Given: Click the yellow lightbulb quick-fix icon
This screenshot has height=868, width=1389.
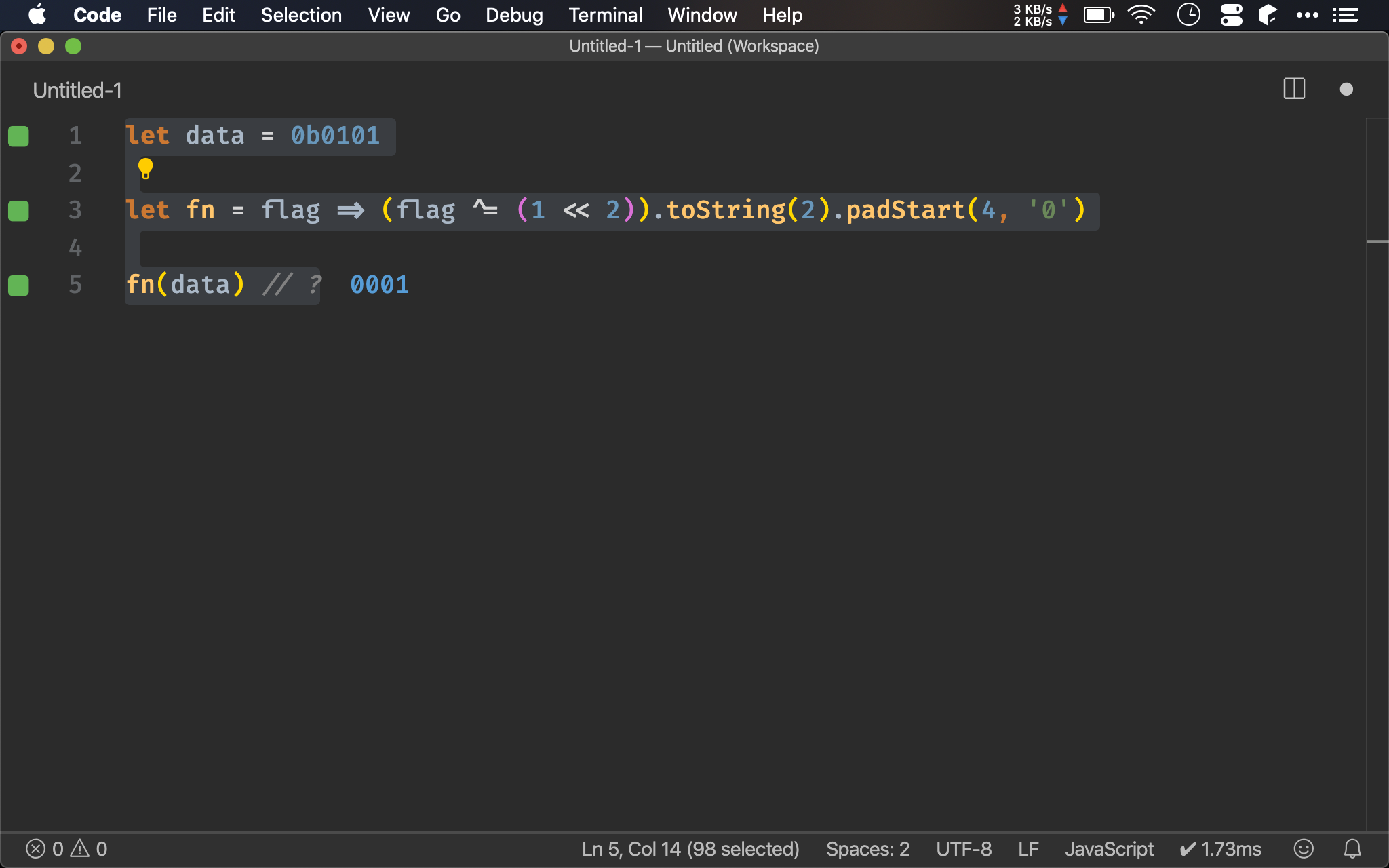Looking at the screenshot, I should [x=145, y=168].
